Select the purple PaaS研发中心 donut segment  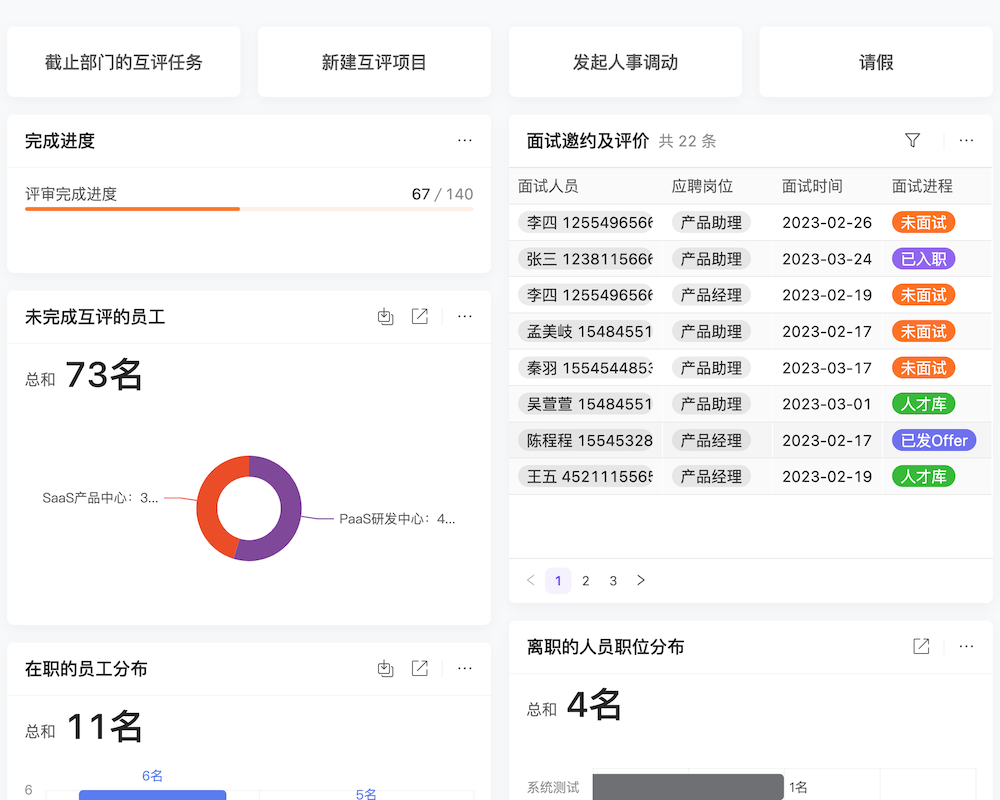click(290, 510)
